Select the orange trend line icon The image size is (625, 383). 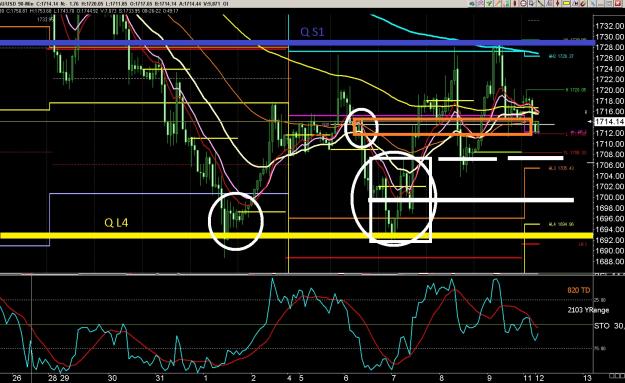pyautogui.click(x=497, y=3)
